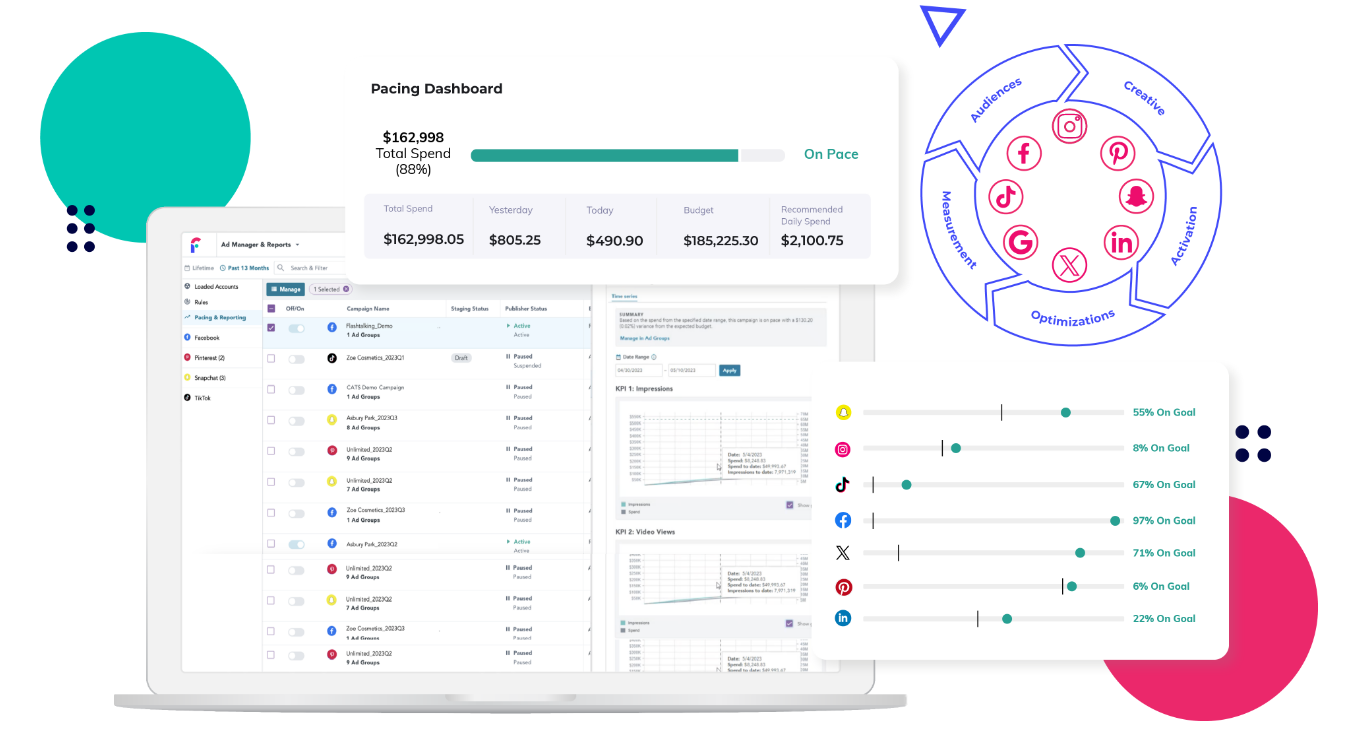1363x740 pixels.
Task: Click the Google icon in the platform circle diagram
Action: point(1019,243)
